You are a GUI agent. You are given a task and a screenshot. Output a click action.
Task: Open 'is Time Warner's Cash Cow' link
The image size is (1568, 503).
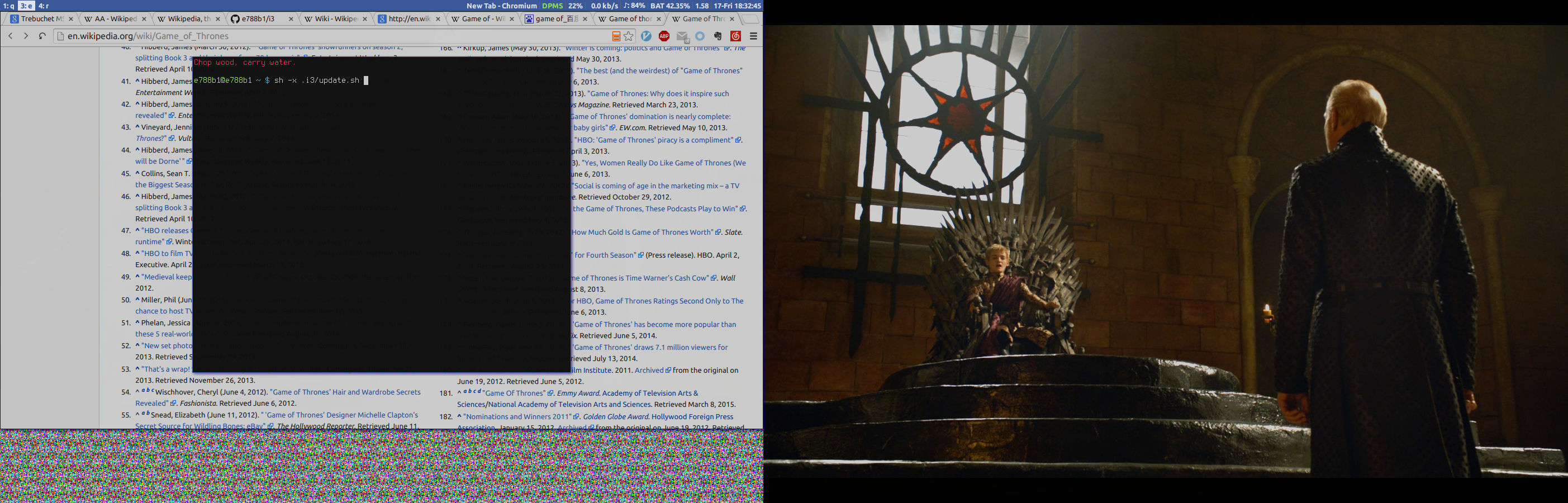pos(639,278)
